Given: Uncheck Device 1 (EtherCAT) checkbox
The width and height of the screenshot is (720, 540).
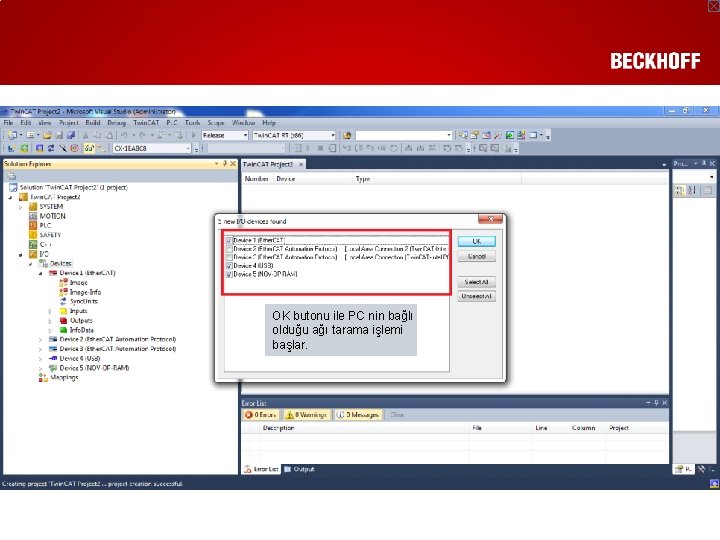Looking at the screenshot, I should [229, 240].
